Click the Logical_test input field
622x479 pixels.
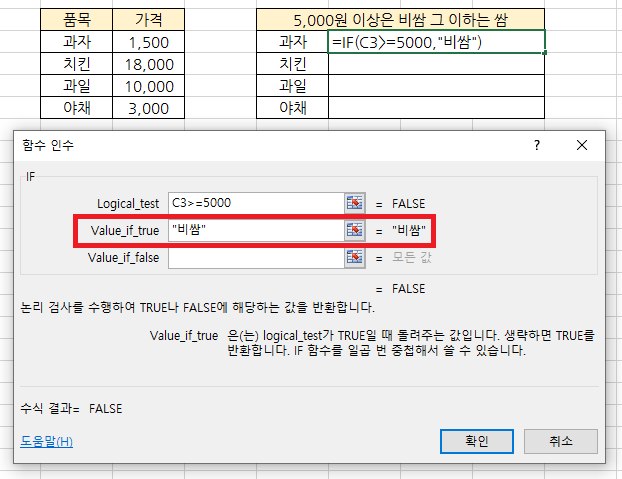(x=256, y=203)
